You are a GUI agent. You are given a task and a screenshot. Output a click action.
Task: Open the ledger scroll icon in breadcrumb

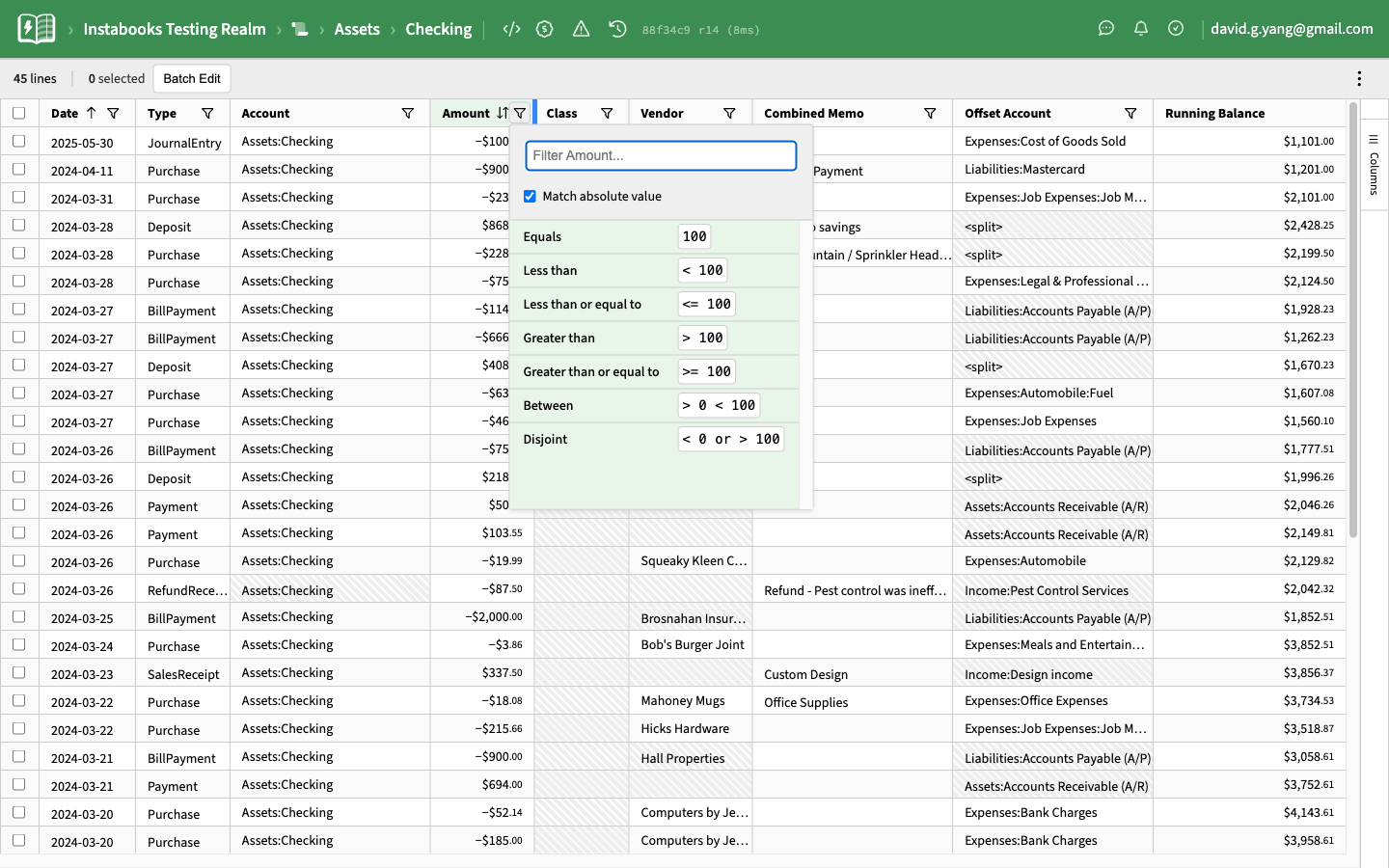tap(300, 29)
